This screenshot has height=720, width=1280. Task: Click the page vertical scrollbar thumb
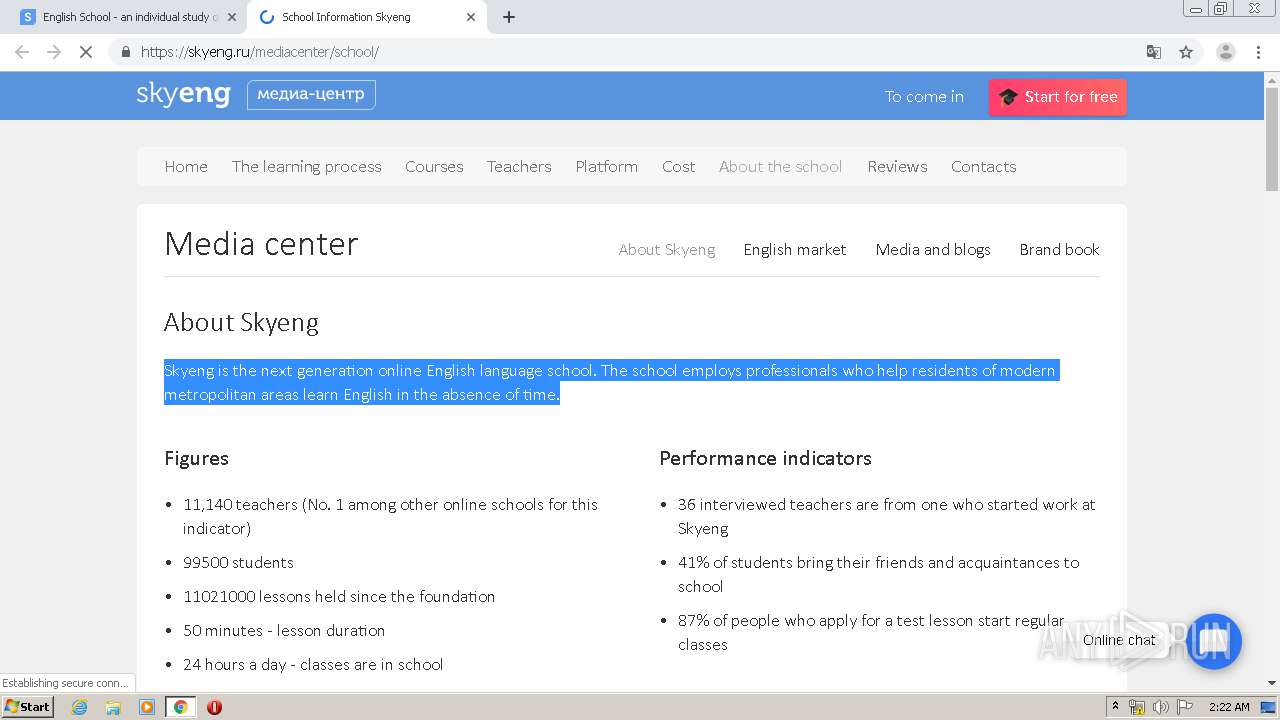click(x=1272, y=138)
